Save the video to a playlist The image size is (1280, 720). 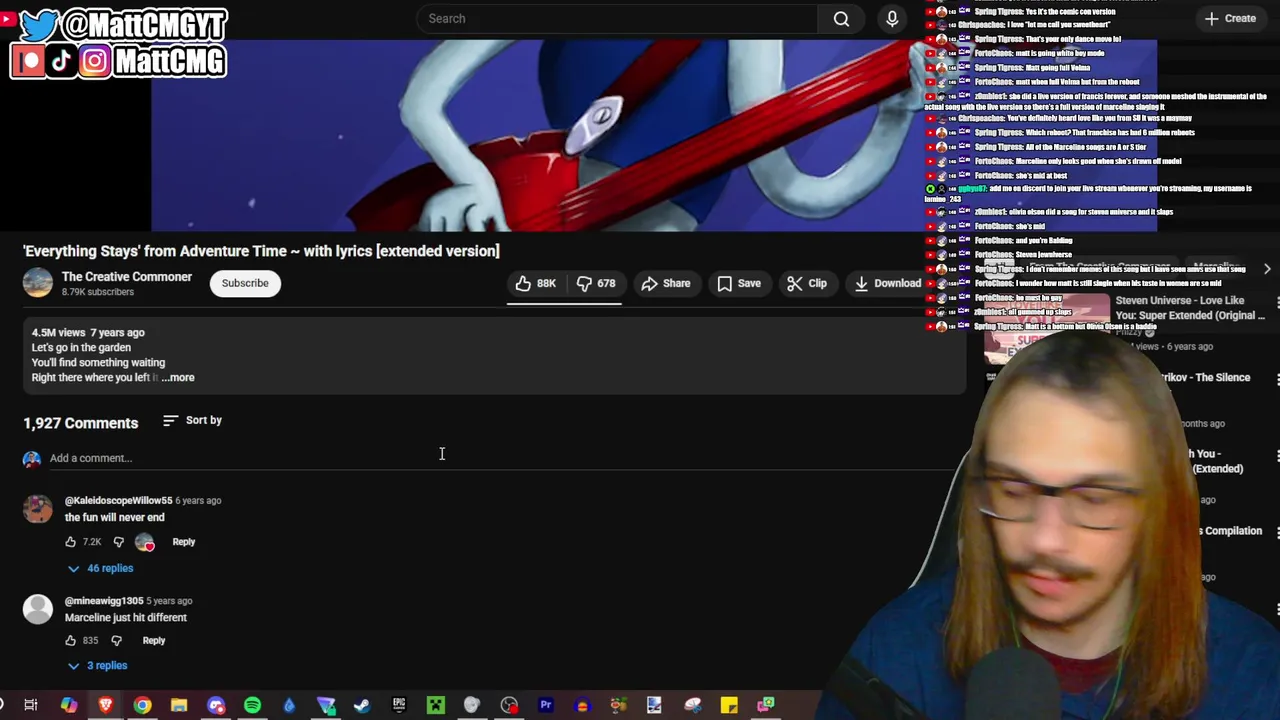click(739, 283)
